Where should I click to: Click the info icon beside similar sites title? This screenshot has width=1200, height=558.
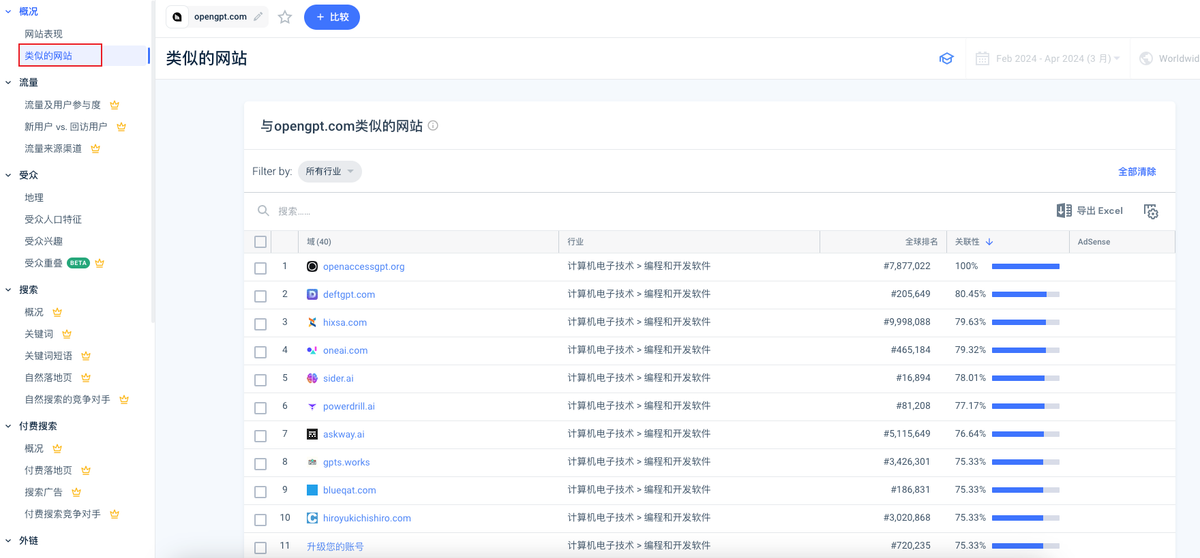[433, 126]
